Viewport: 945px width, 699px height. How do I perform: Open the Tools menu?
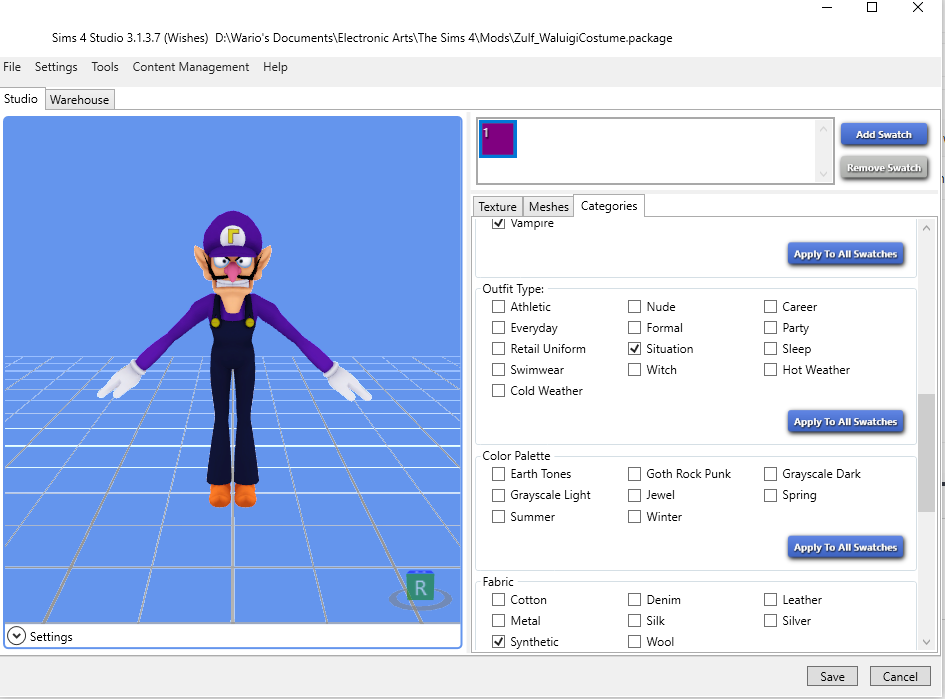point(105,67)
